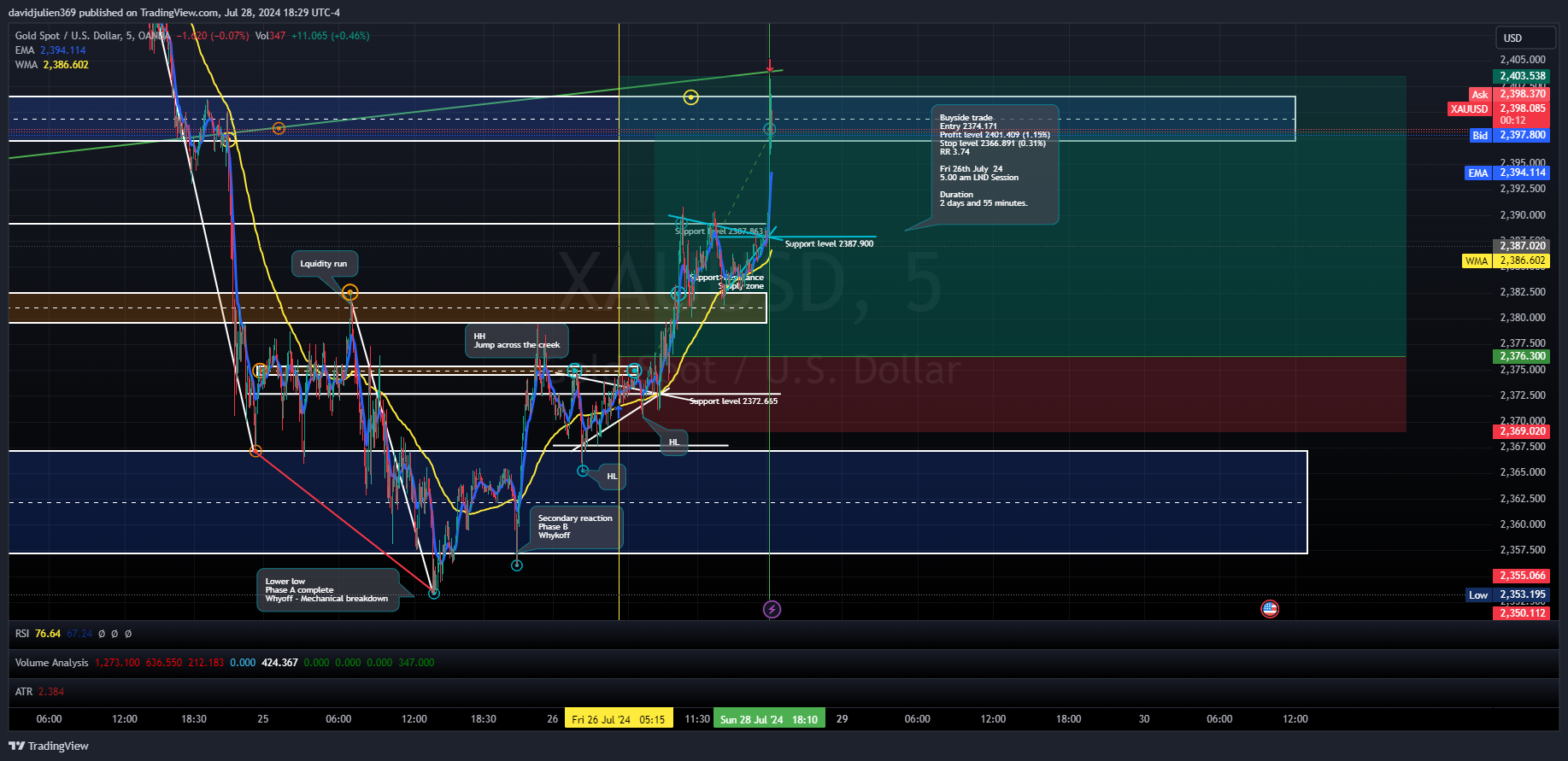The width and height of the screenshot is (1568, 761).
Task: Click the HH Jump across the creek callout
Action: click(517, 341)
